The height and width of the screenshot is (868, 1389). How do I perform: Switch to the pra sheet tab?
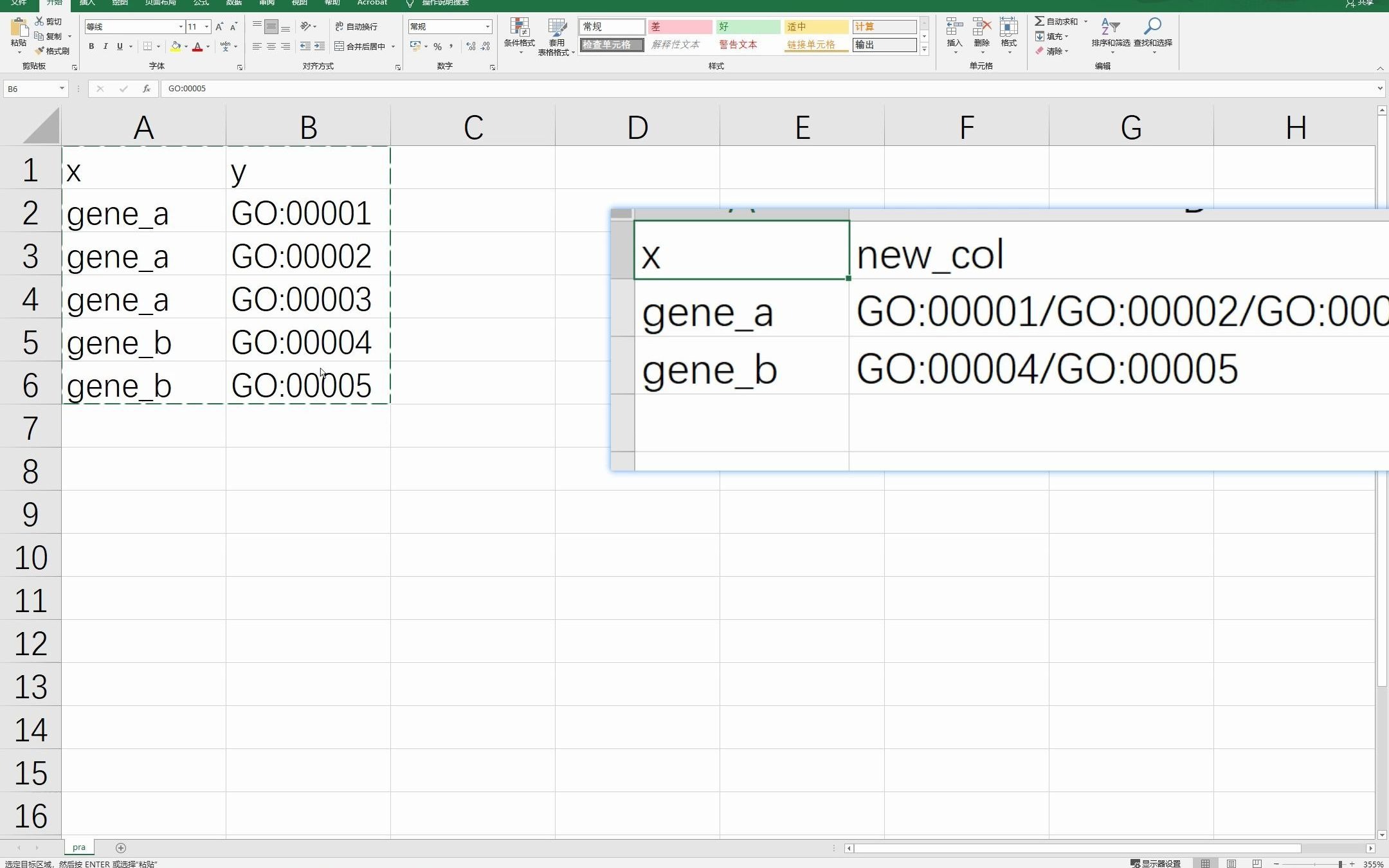coord(78,847)
